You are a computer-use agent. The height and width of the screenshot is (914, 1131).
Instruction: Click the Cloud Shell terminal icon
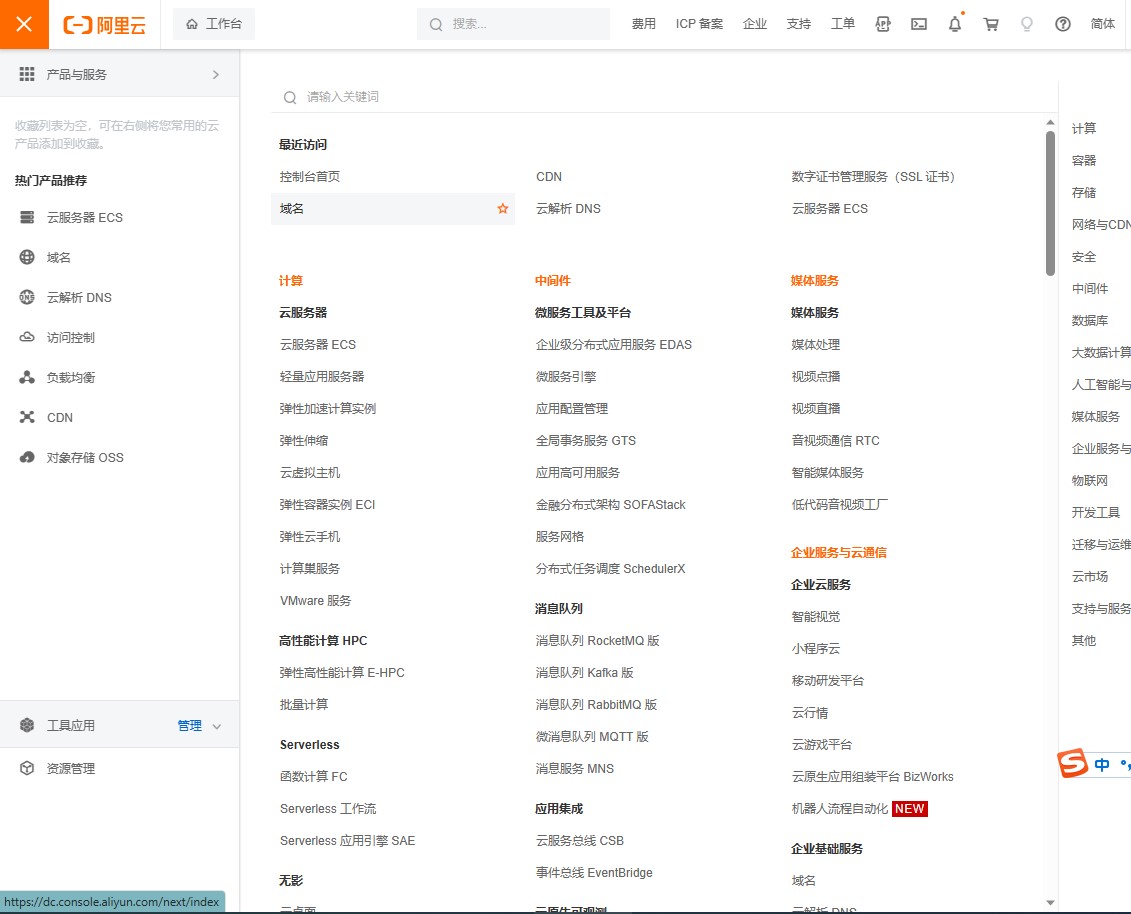pyautogui.click(x=919, y=24)
